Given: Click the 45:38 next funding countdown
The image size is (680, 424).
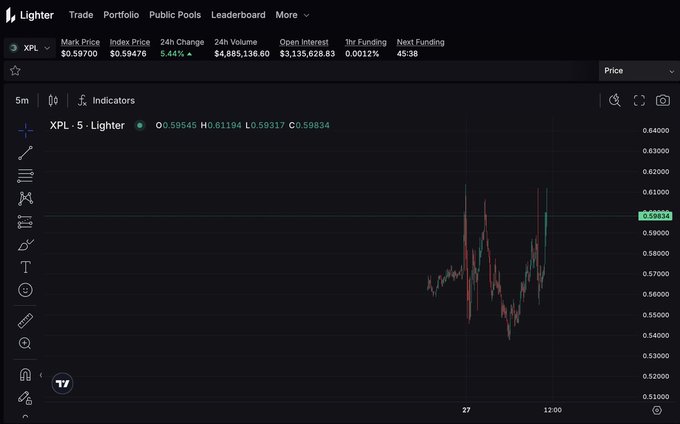Looking at the screenshot, I should click(x=407, y=54).
